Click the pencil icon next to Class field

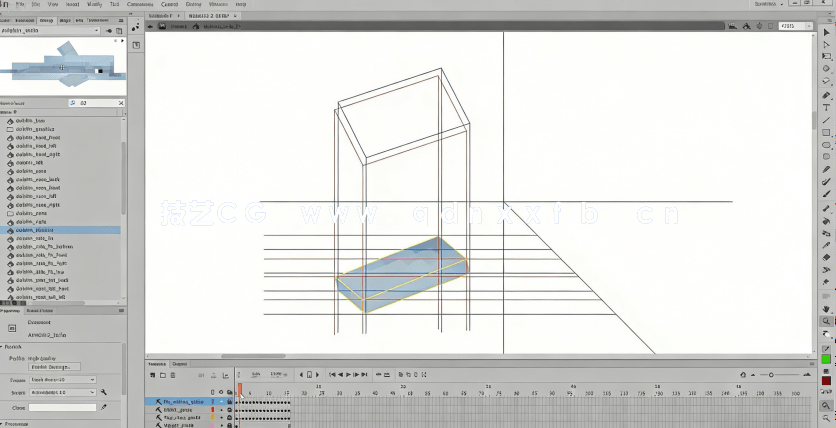click(x=104, y=407)
